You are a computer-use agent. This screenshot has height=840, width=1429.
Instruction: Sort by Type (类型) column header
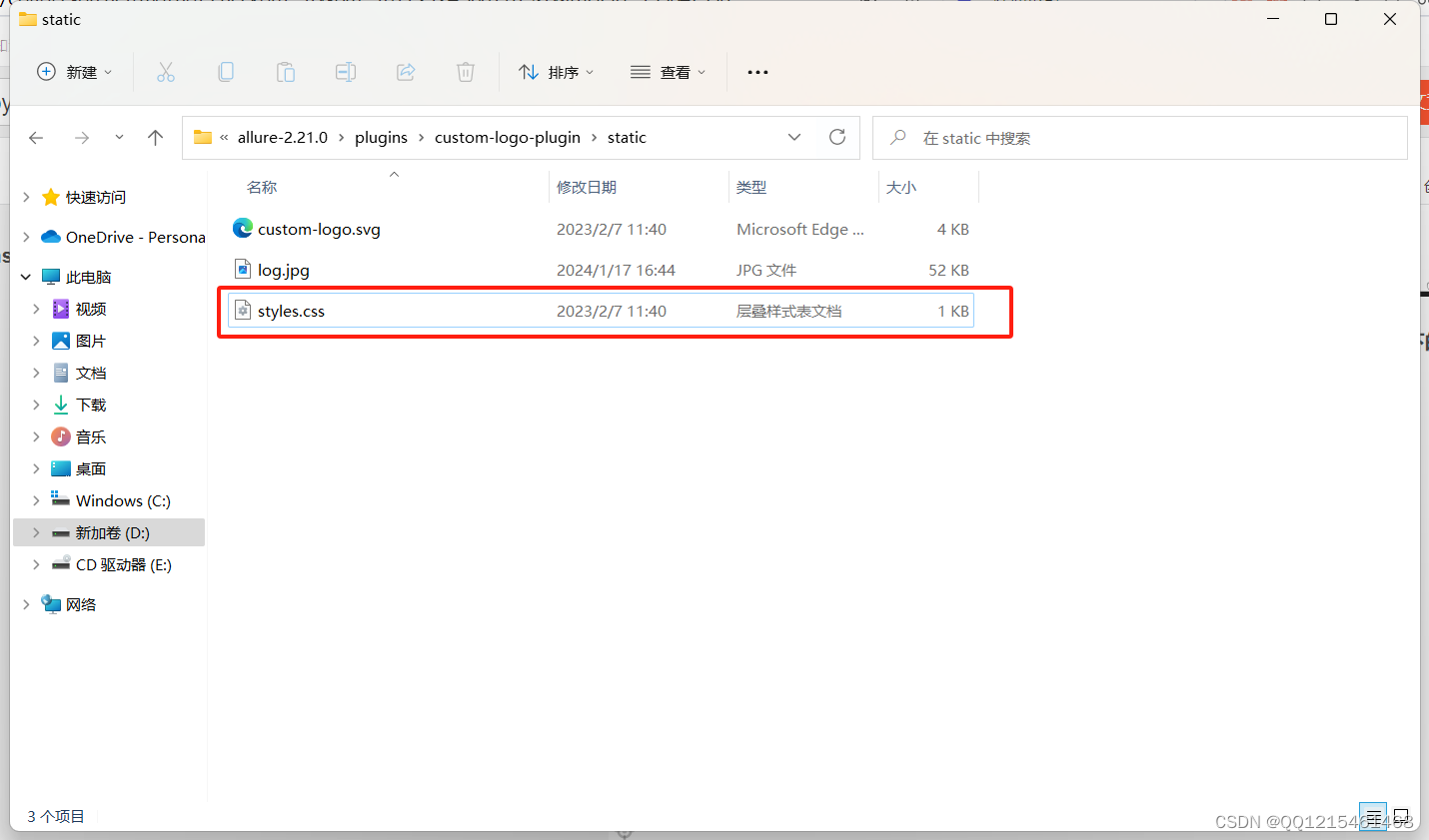coord(751,188)
